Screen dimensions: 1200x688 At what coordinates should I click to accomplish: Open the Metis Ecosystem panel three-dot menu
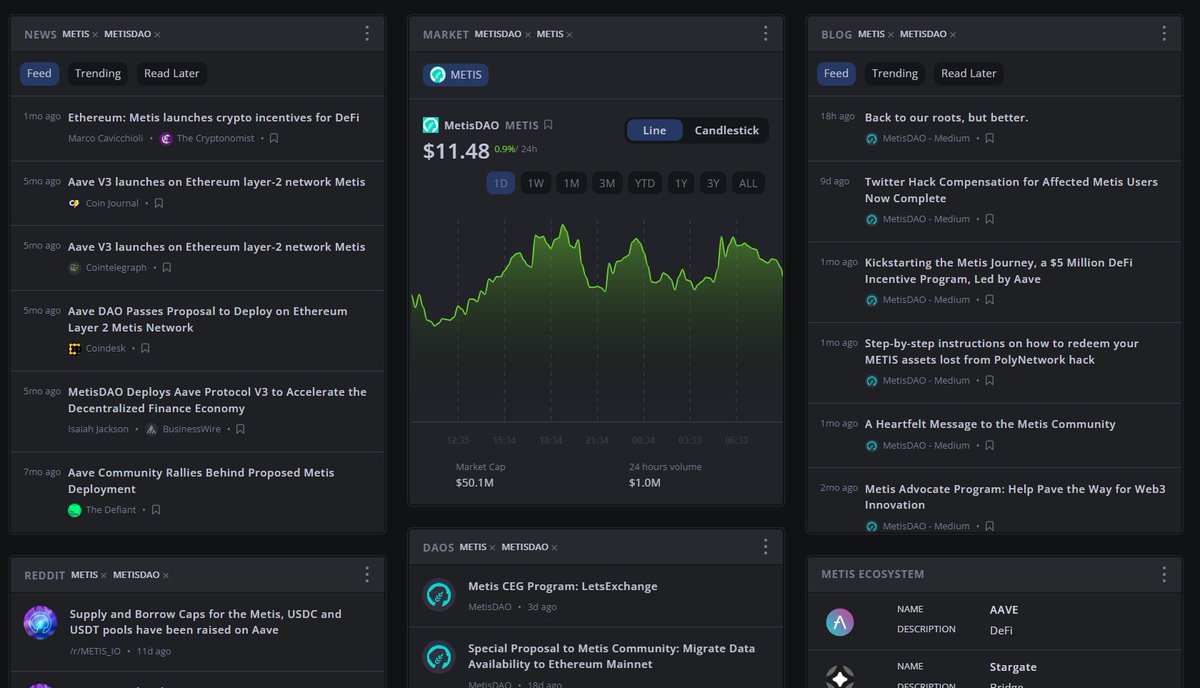[x=1164, y=575]
